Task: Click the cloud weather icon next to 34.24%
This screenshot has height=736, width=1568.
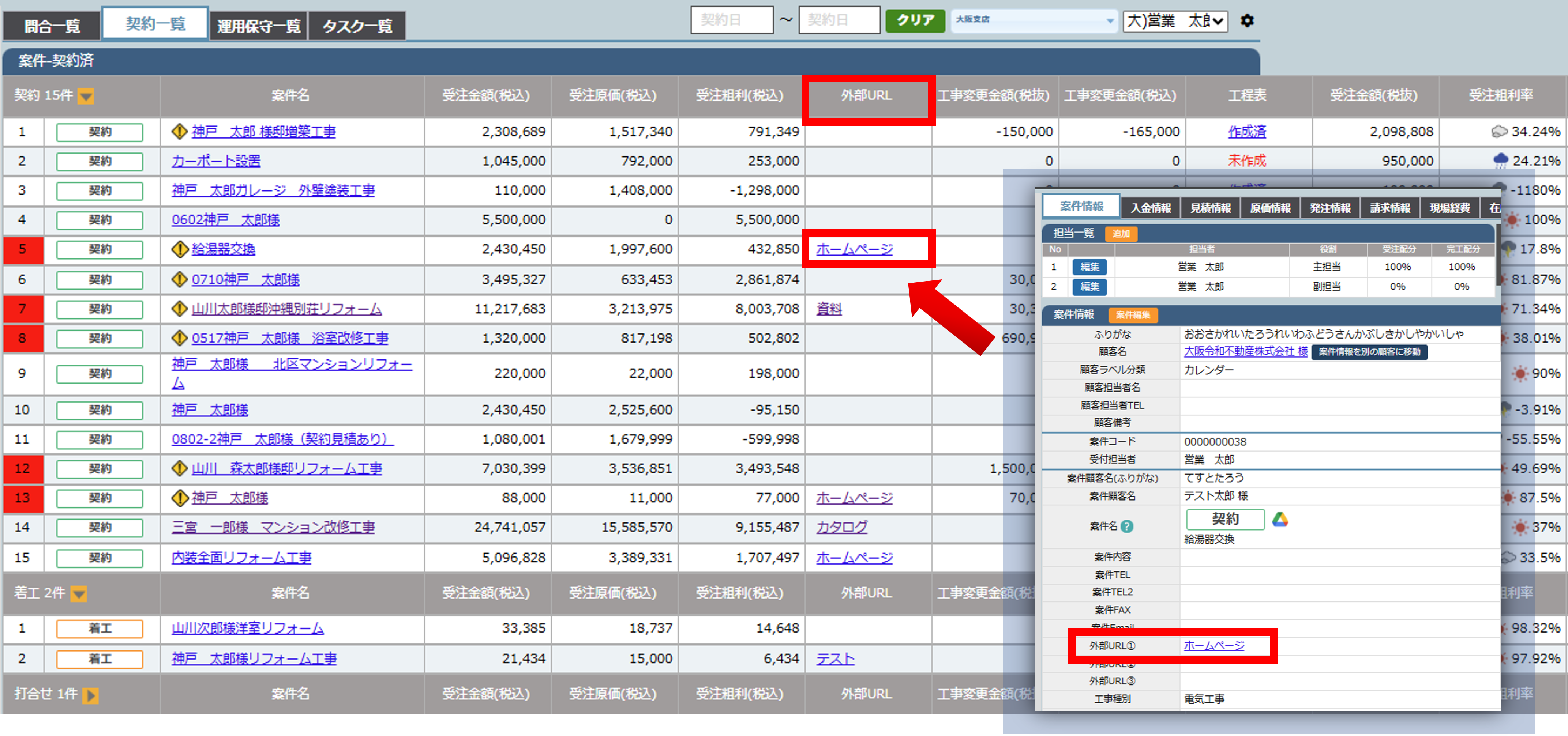Action: coord(1499,131)
